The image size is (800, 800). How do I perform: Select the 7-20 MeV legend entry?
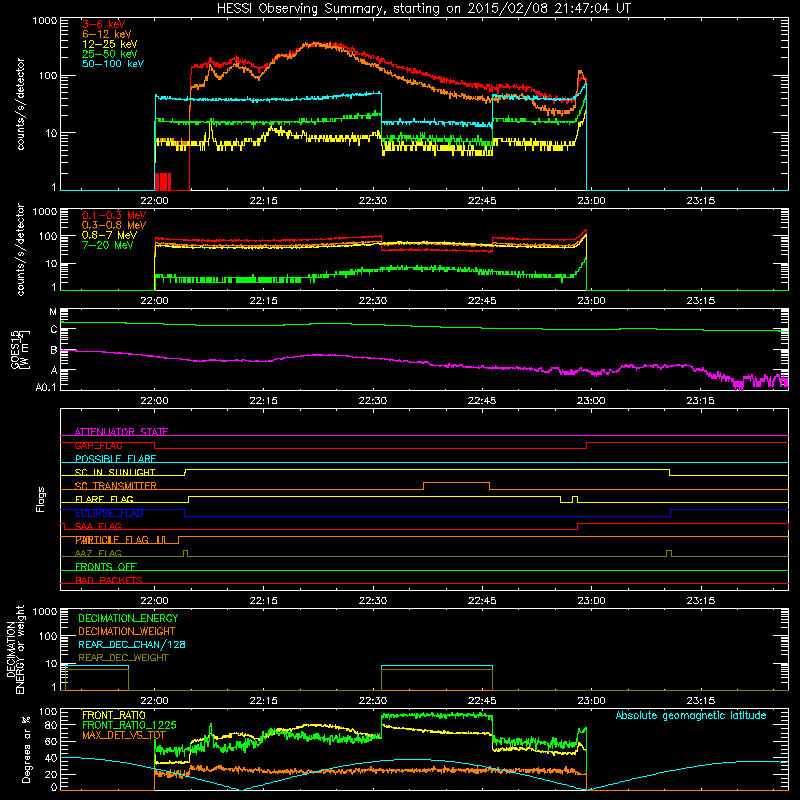coord(107,245)
